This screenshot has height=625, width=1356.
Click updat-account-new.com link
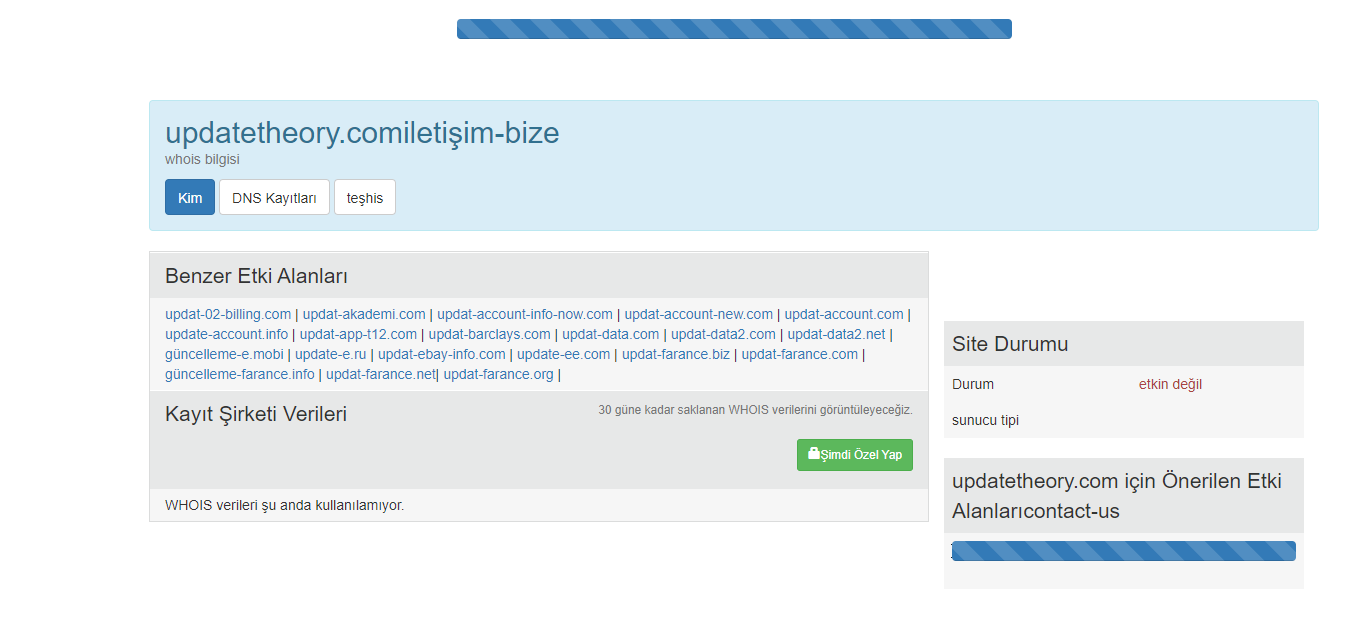(x=698, y=314)
